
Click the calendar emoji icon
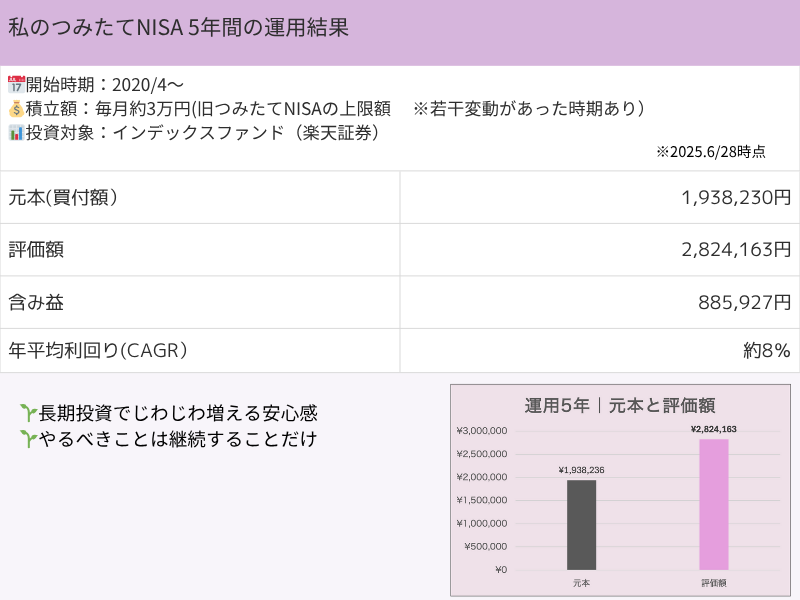16,84
